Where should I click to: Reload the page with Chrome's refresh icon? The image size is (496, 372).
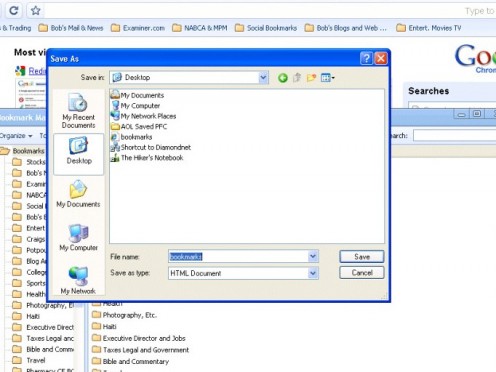[x=14, y=11]
